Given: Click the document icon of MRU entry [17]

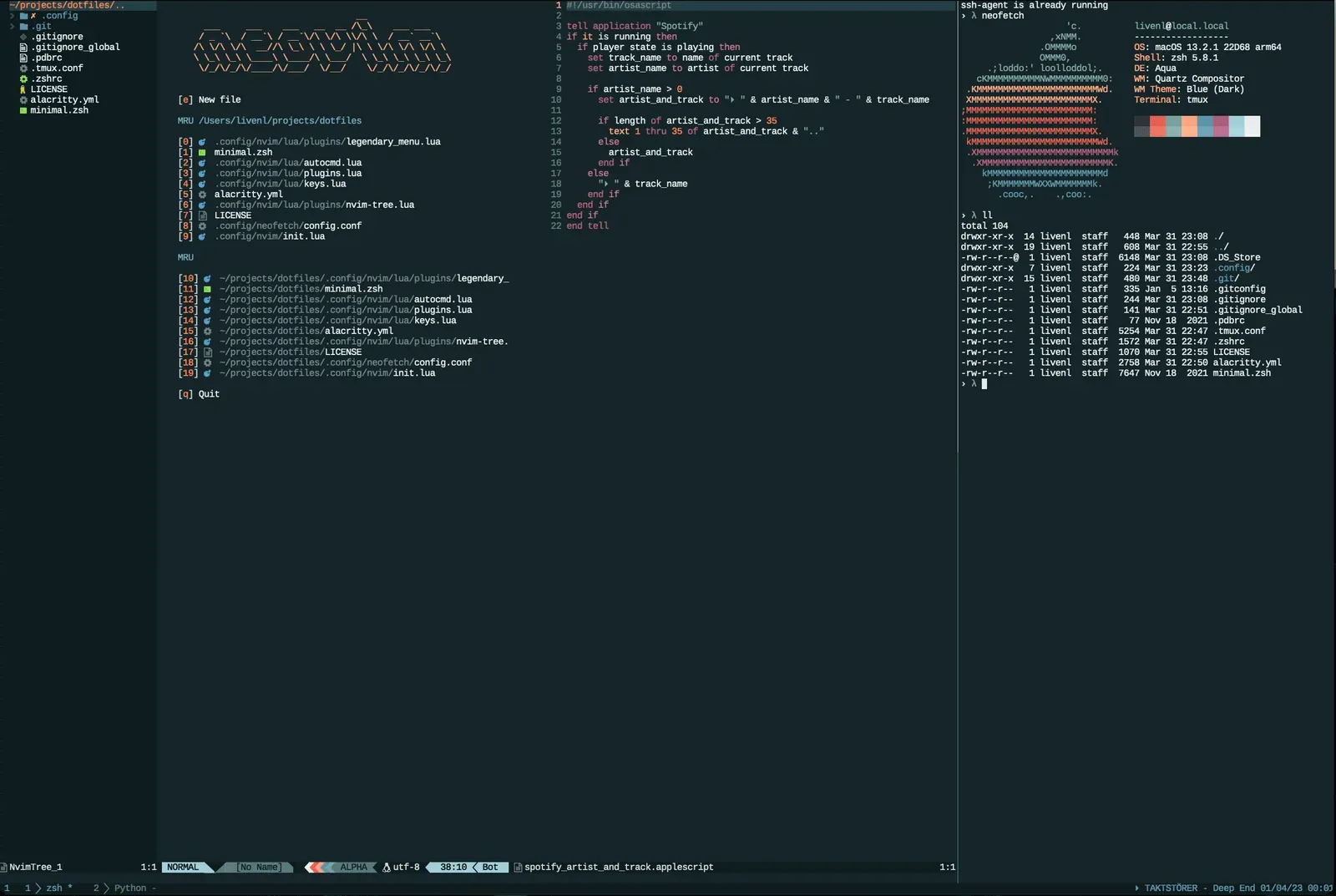Looking at the screenshot, I should (x=207, y=352).
